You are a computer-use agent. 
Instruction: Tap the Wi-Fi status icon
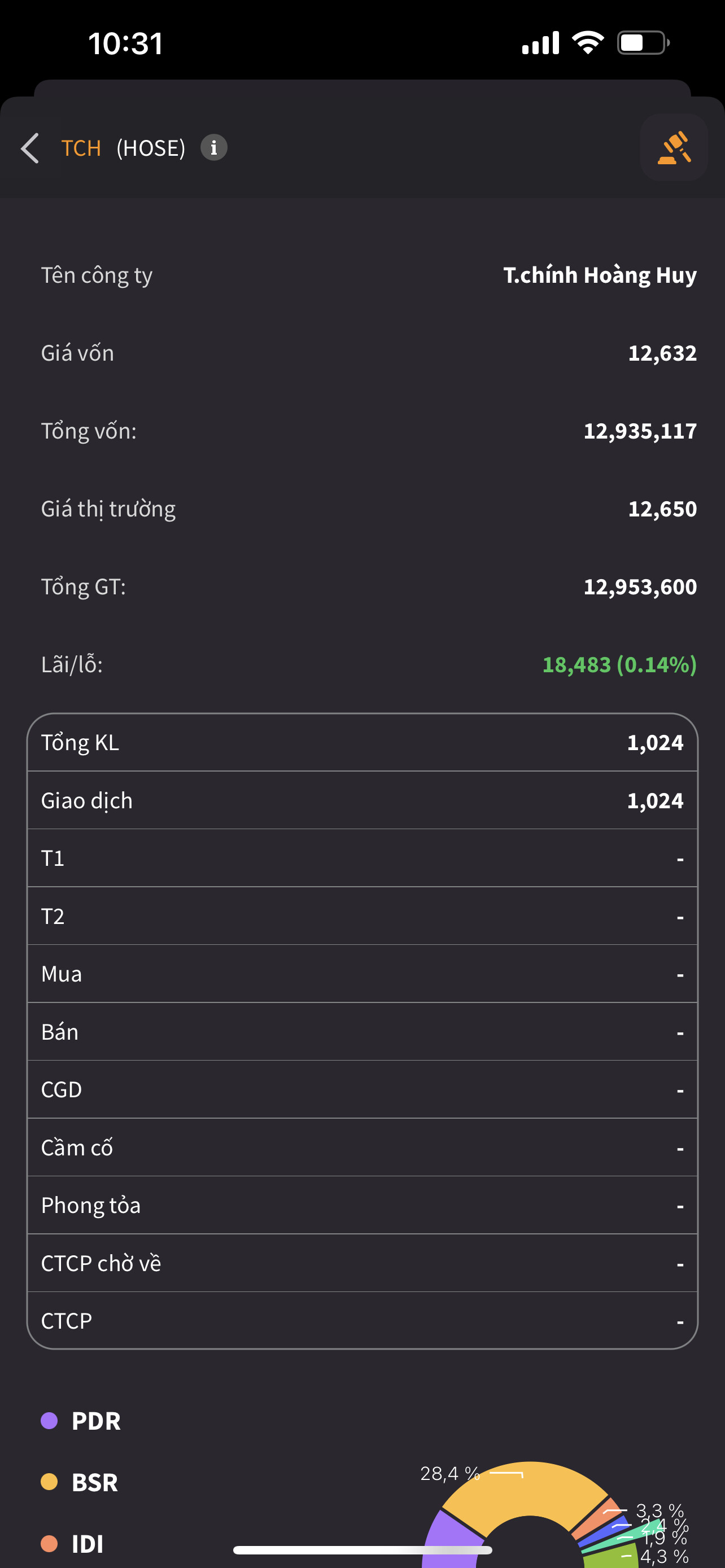click(x=587, y=42)
